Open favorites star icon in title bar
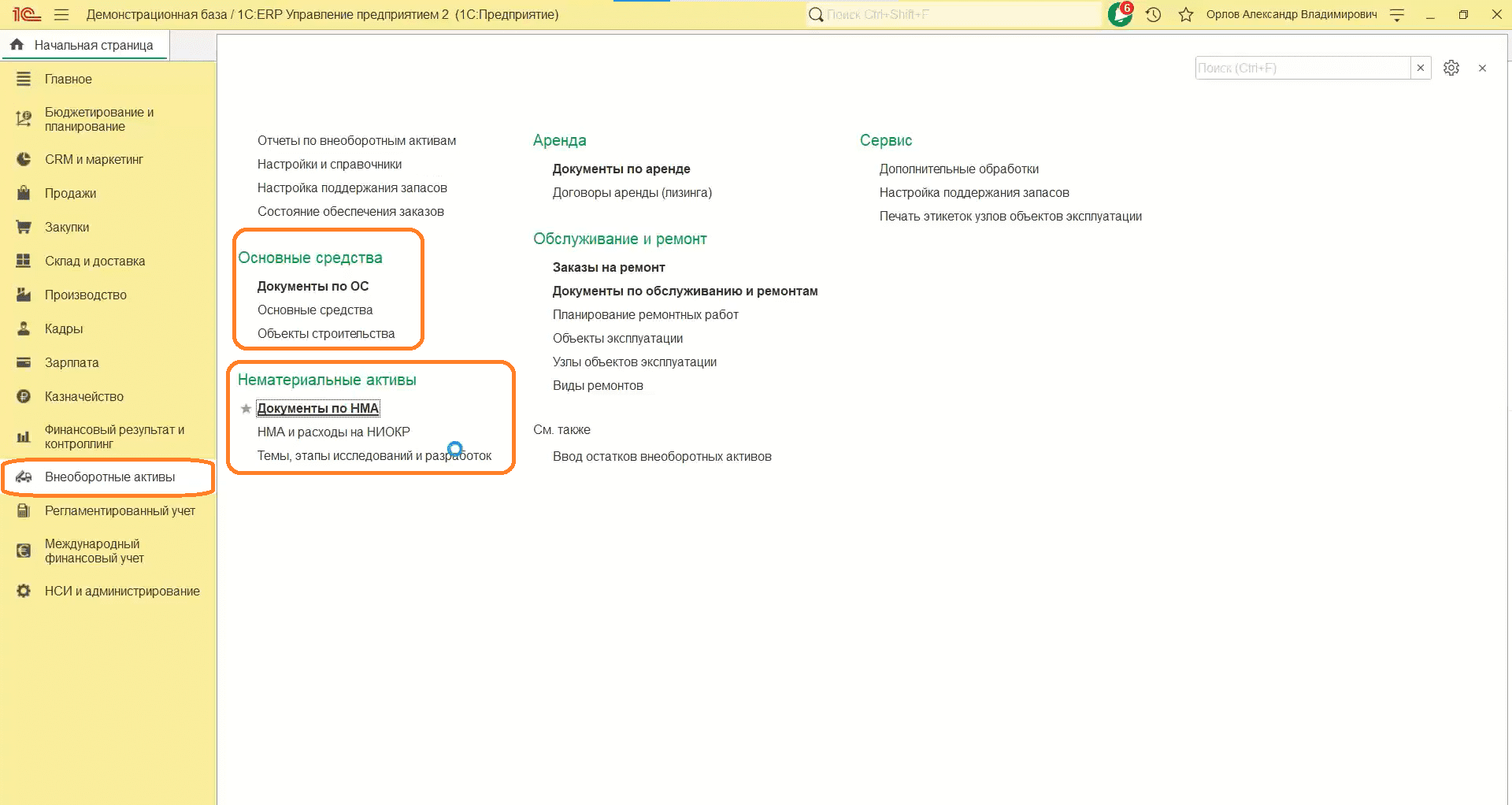The width and height of the screenshot is (1512, 805). 1186,14
